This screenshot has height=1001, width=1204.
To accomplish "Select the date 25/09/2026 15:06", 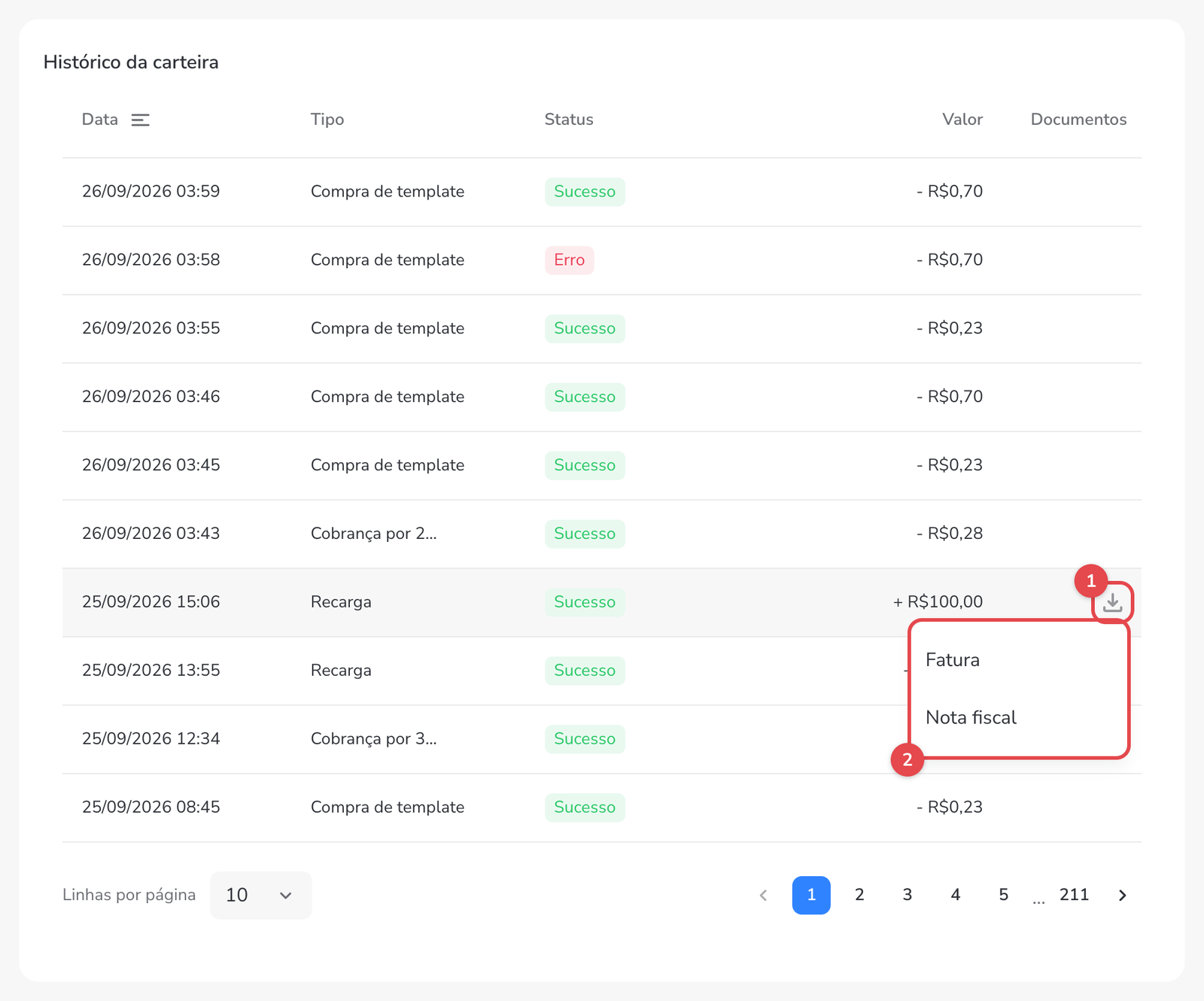I will click(x=151, y=602).
